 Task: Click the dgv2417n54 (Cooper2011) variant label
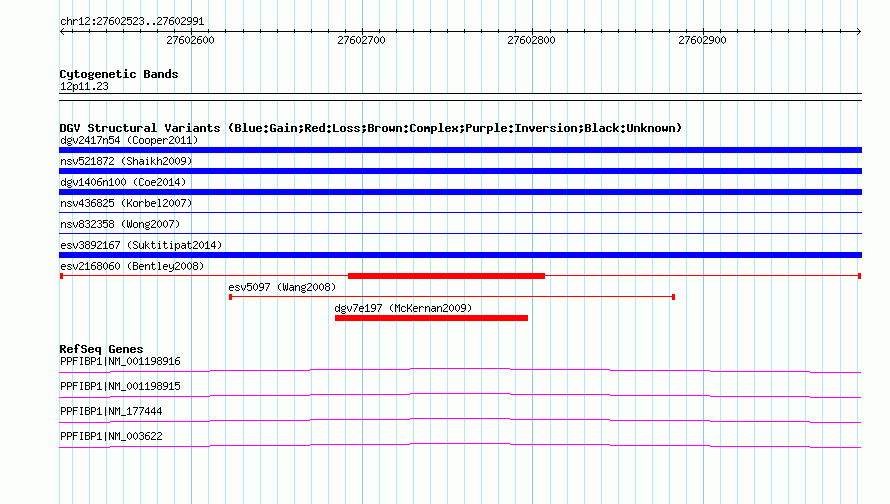(129, 140)
